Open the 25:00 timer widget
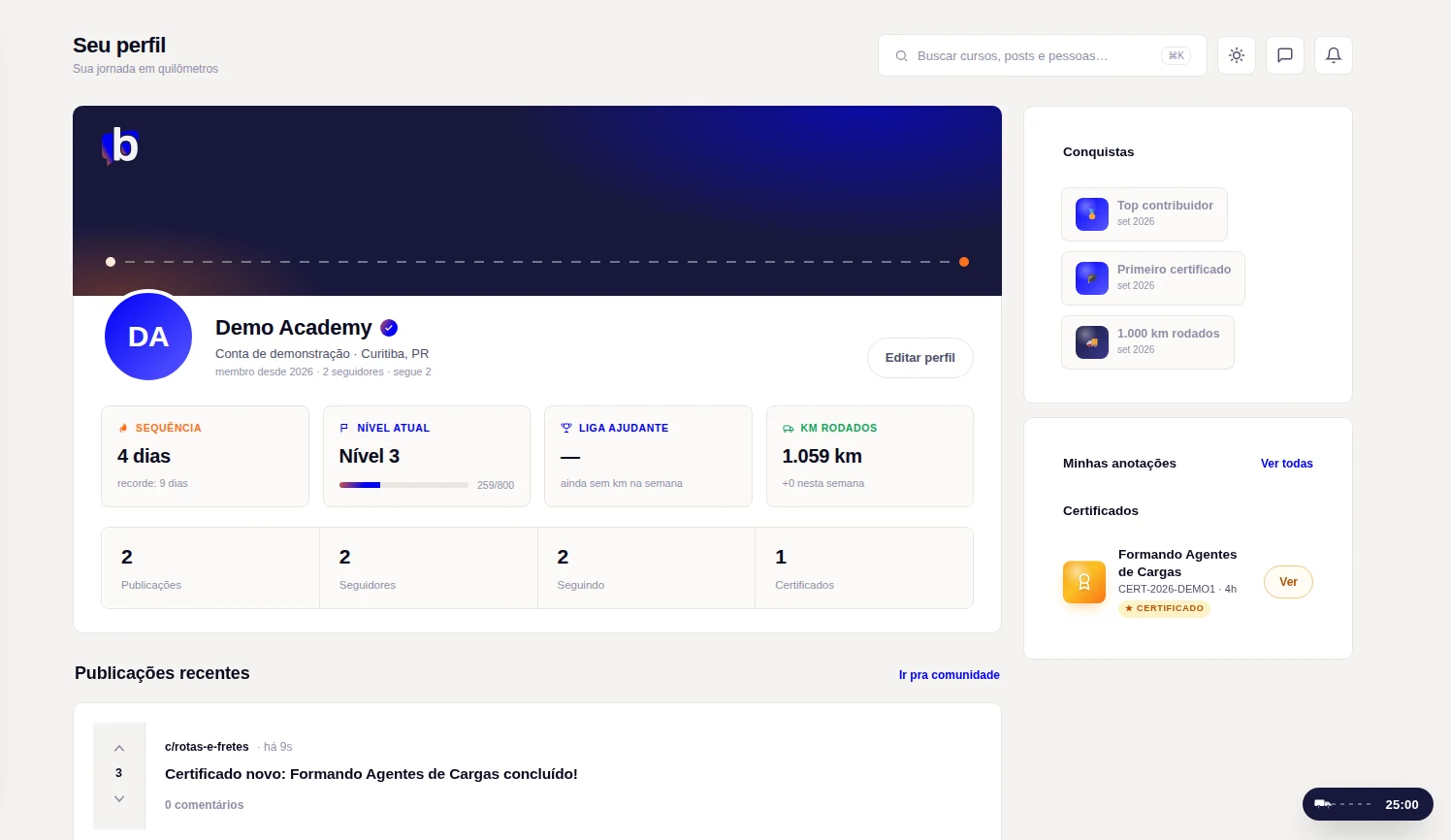Viewport: 1451px width, 840px height. coord(1368,804)
